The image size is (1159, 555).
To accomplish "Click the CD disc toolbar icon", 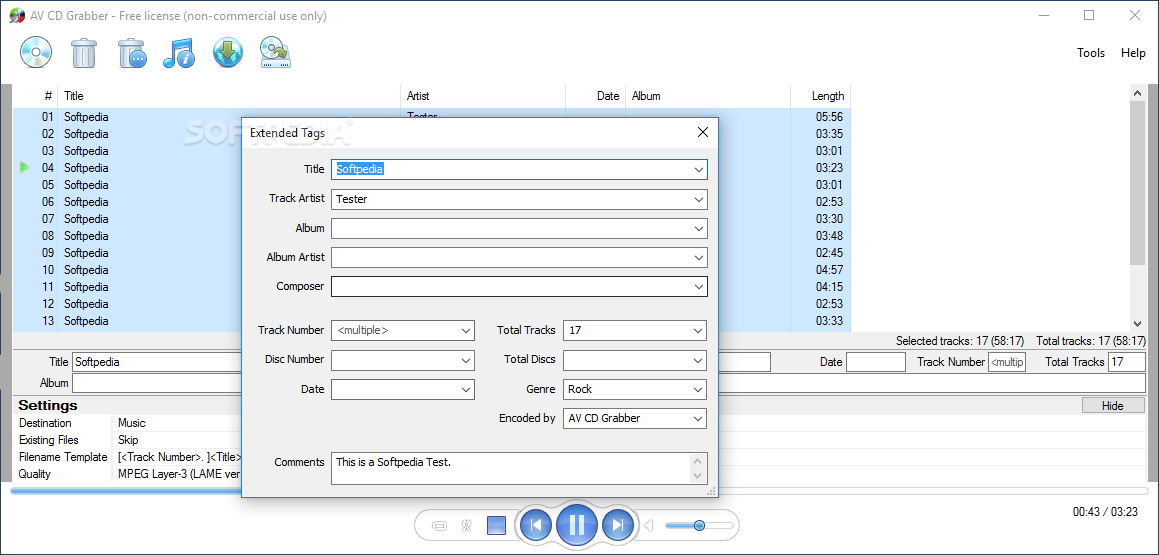I will click(x=35, y=53).
